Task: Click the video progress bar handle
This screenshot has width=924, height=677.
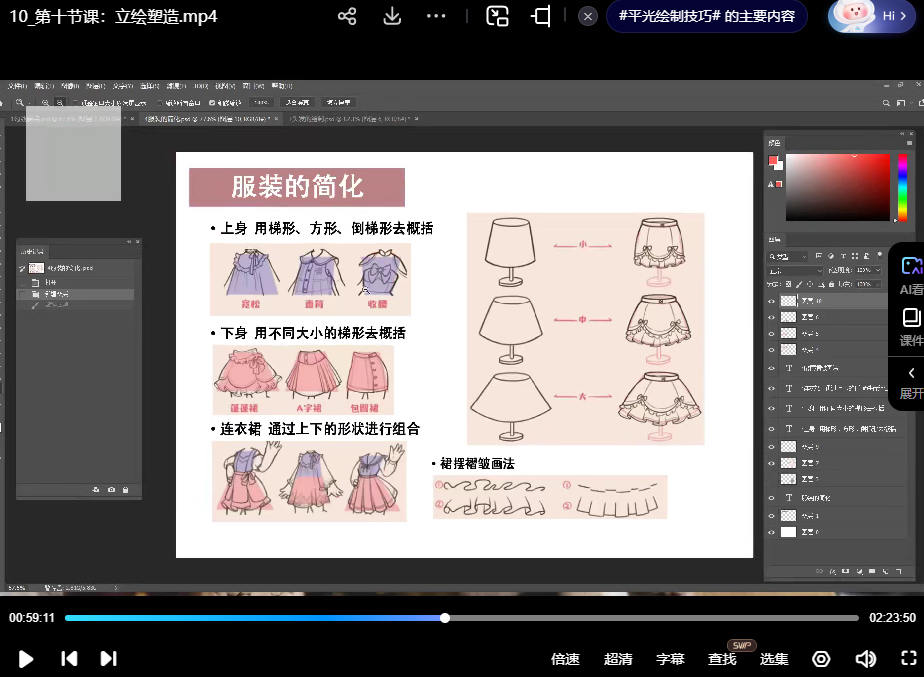Action: tap(445, 618)
